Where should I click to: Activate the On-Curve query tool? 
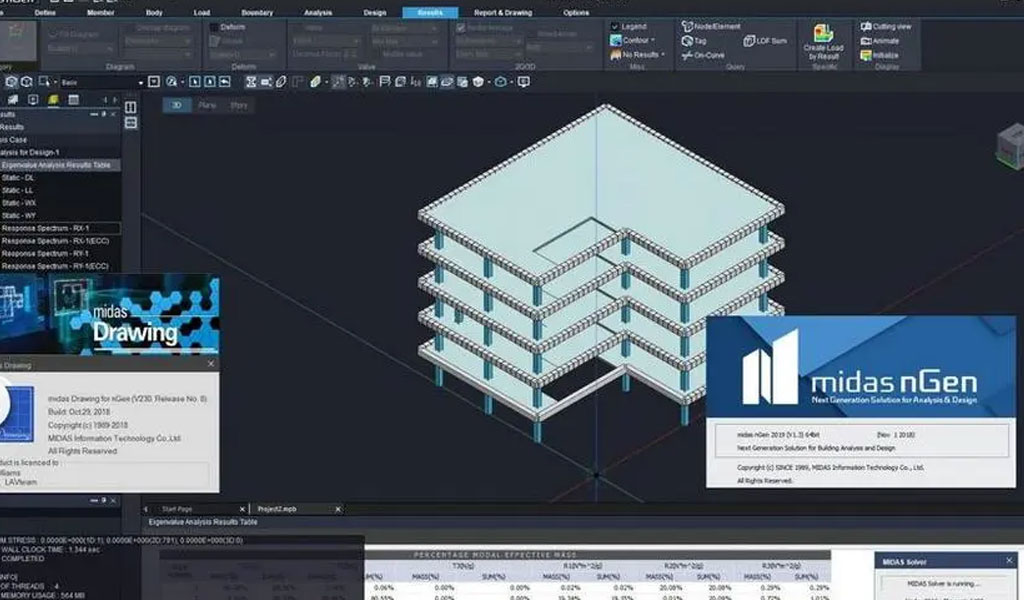click(687, 55)
